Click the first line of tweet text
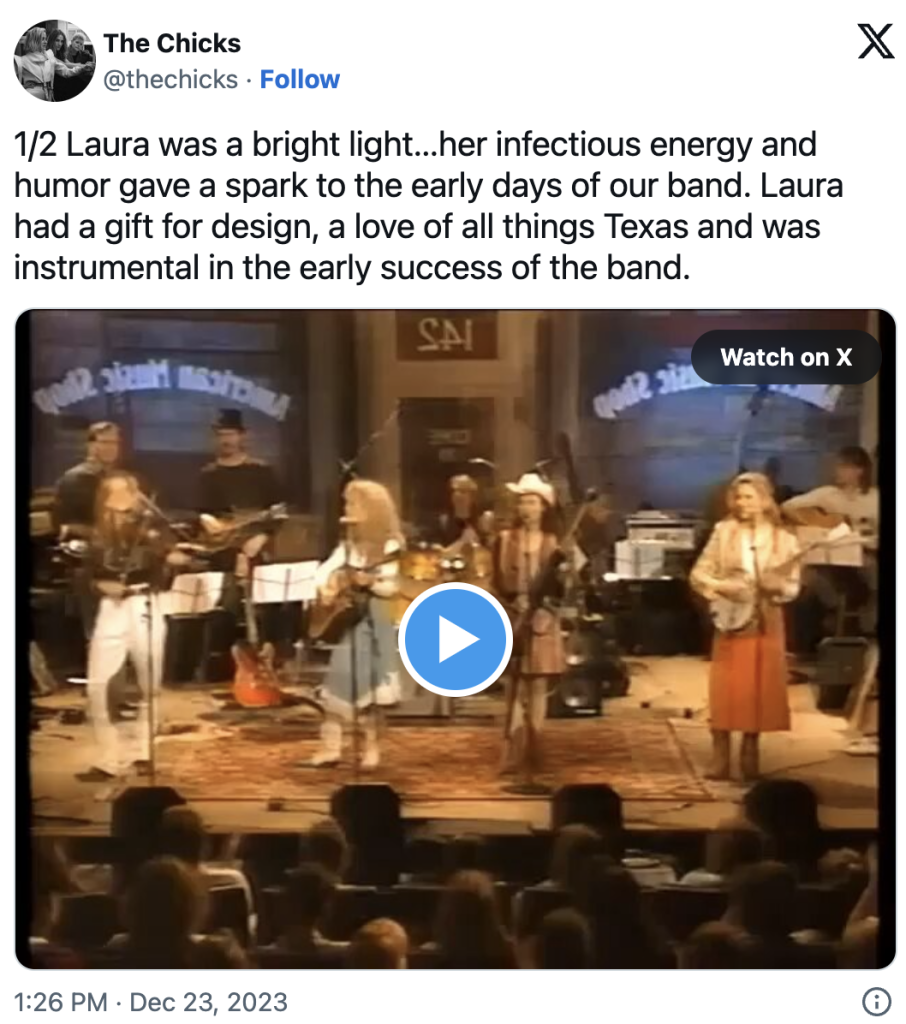This screenshot has height=1024, width=906. [x=415, y=144]
